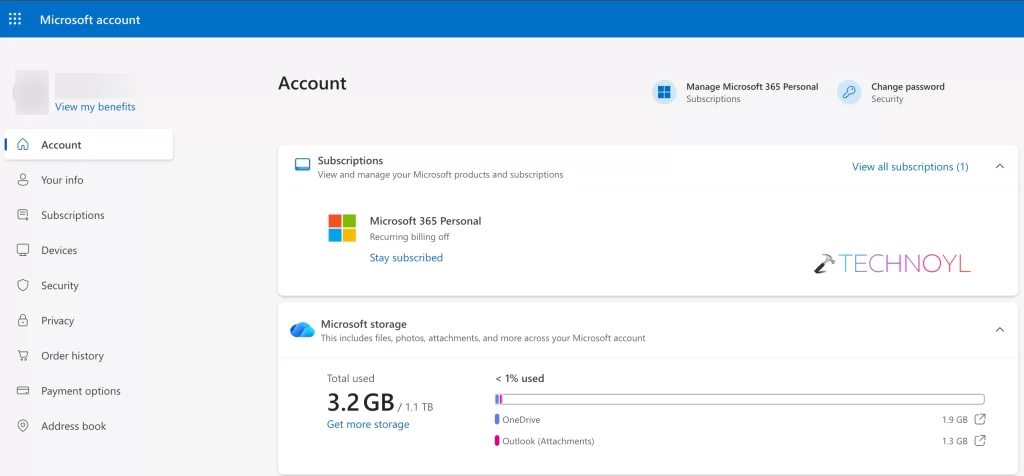Click the 1.3 GB Outlook value

pyautogui.click(x=955, y=441)
